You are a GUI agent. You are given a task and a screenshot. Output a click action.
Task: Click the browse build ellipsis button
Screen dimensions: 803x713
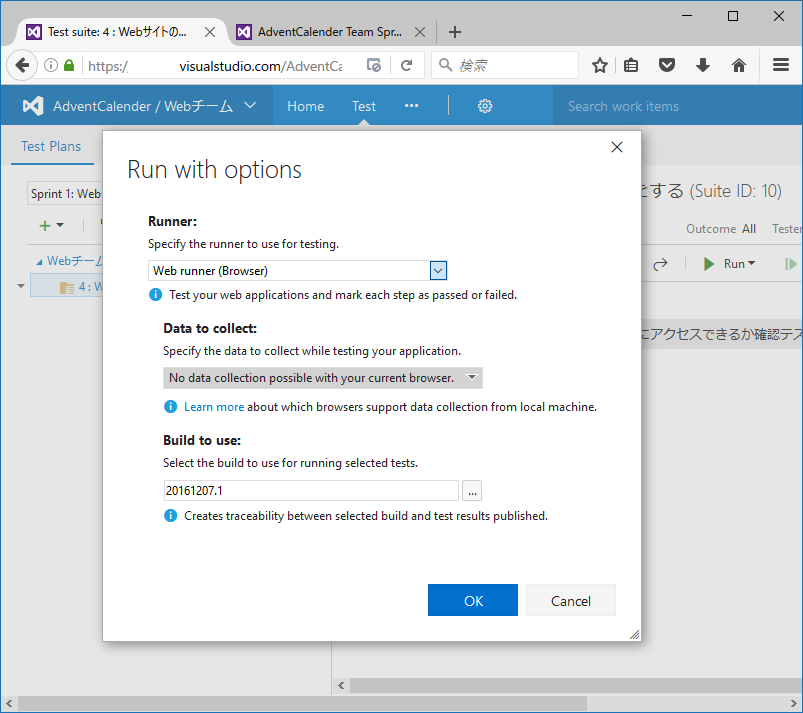click(x=472, y=491)
